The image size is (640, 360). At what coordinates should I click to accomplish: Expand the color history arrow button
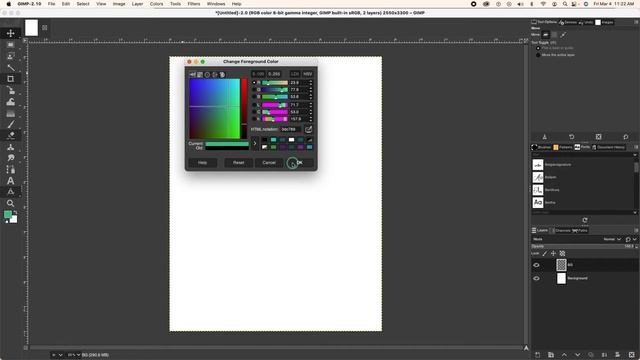pos(255,143)
